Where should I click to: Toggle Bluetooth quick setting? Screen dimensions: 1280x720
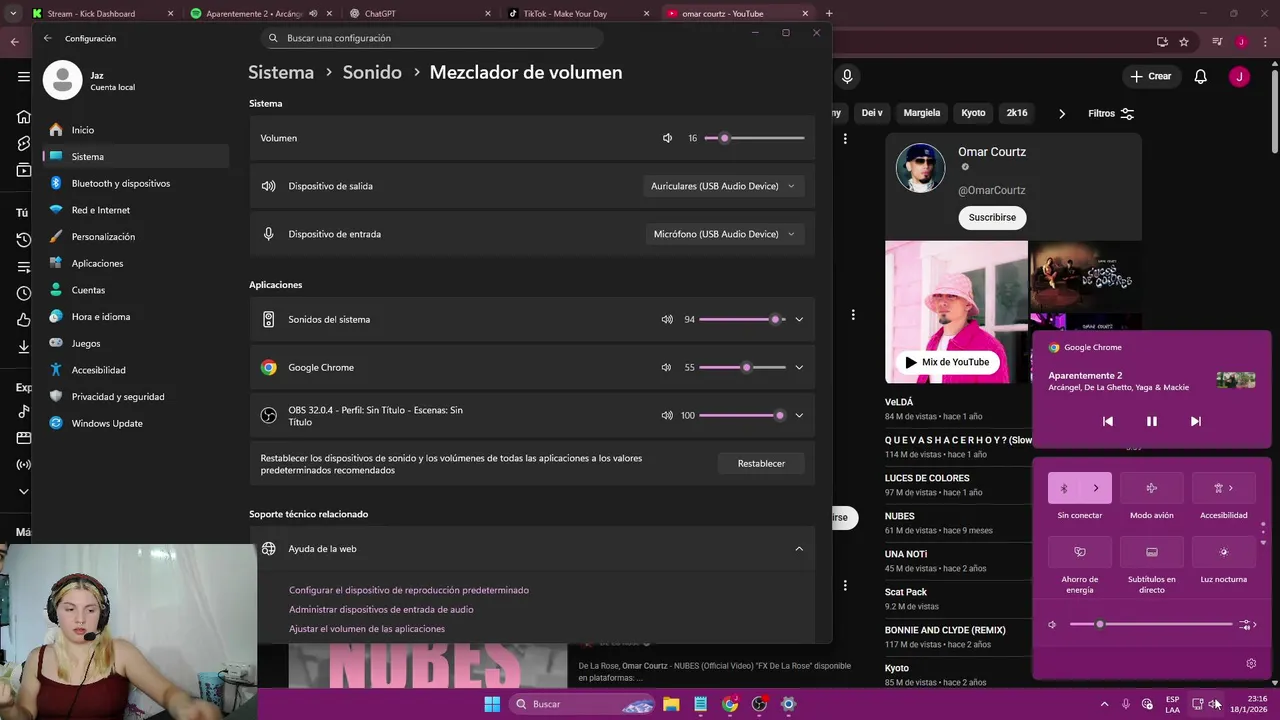(x=1064, y=488)
